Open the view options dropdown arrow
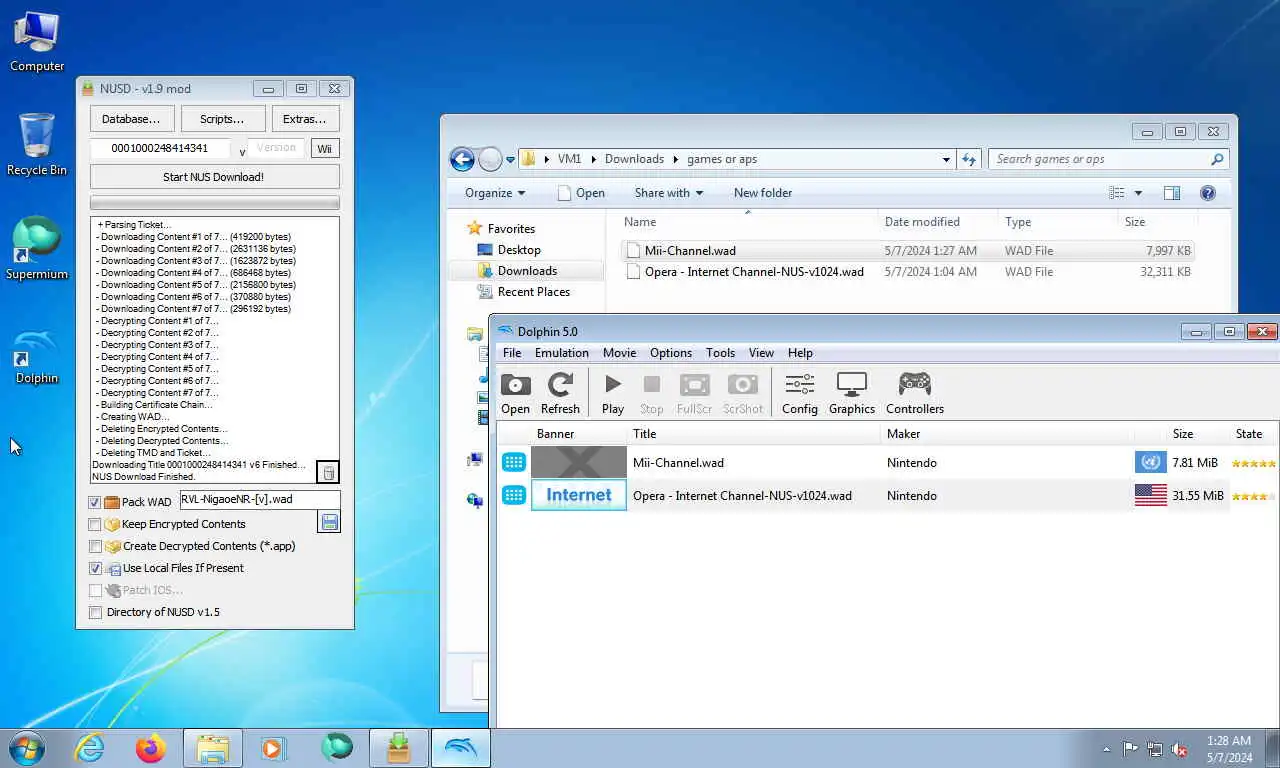 [x=1138, y=193]
